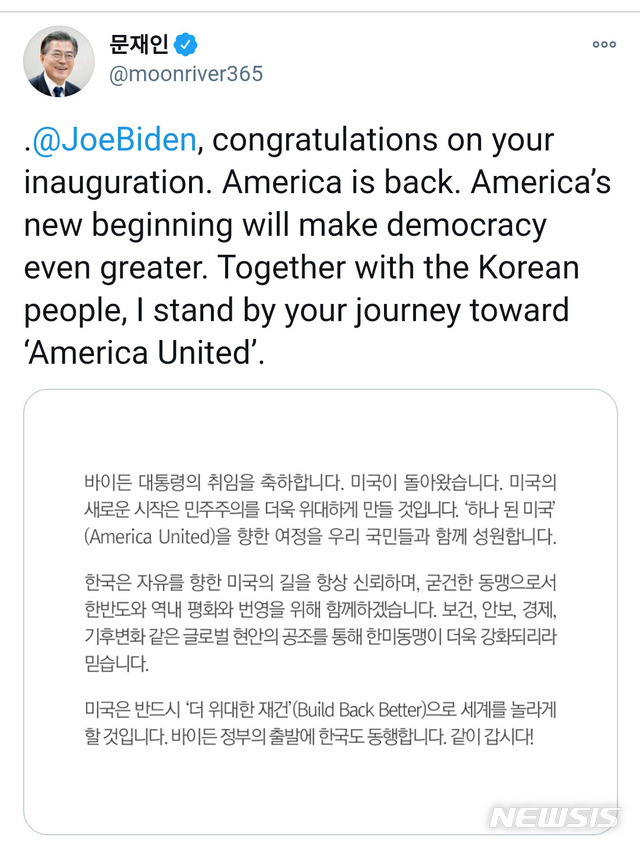Viewport: 640px width, 846px height.
Task: Open the attached Korean statement image
Action: [320, 610]
